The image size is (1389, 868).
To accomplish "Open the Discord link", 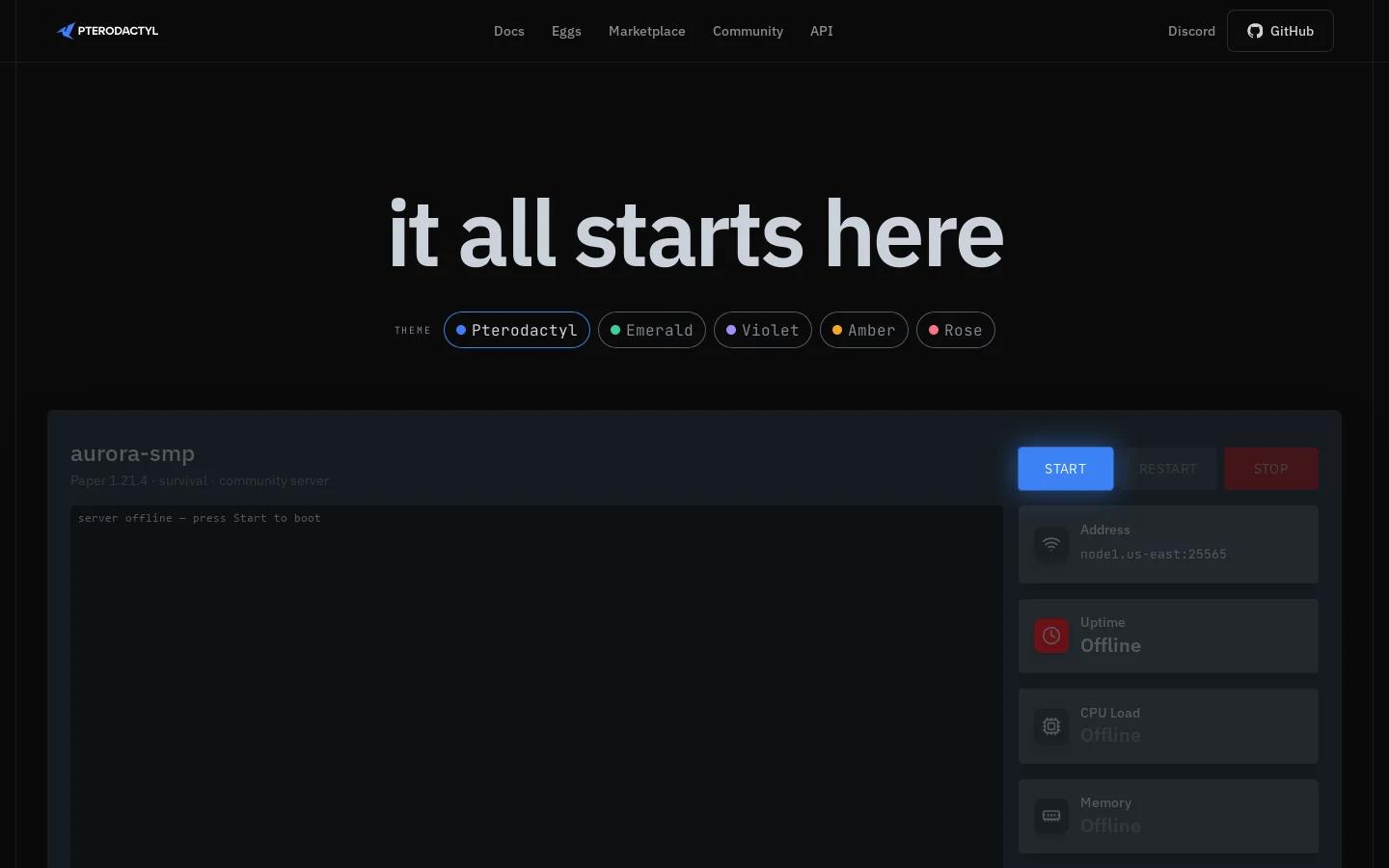I will point(1191,31).
